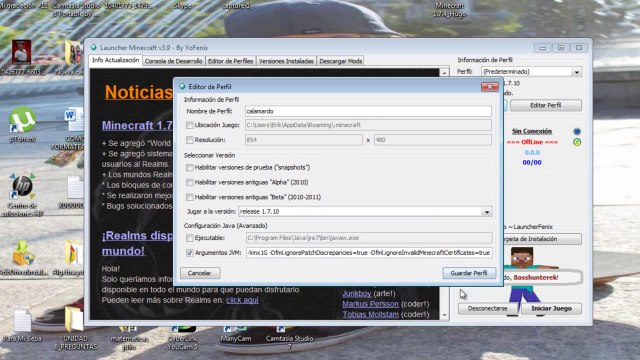Switch to the Info Actualización tab
The height and width of the screenshot is (360, 640).
(116, 60)
